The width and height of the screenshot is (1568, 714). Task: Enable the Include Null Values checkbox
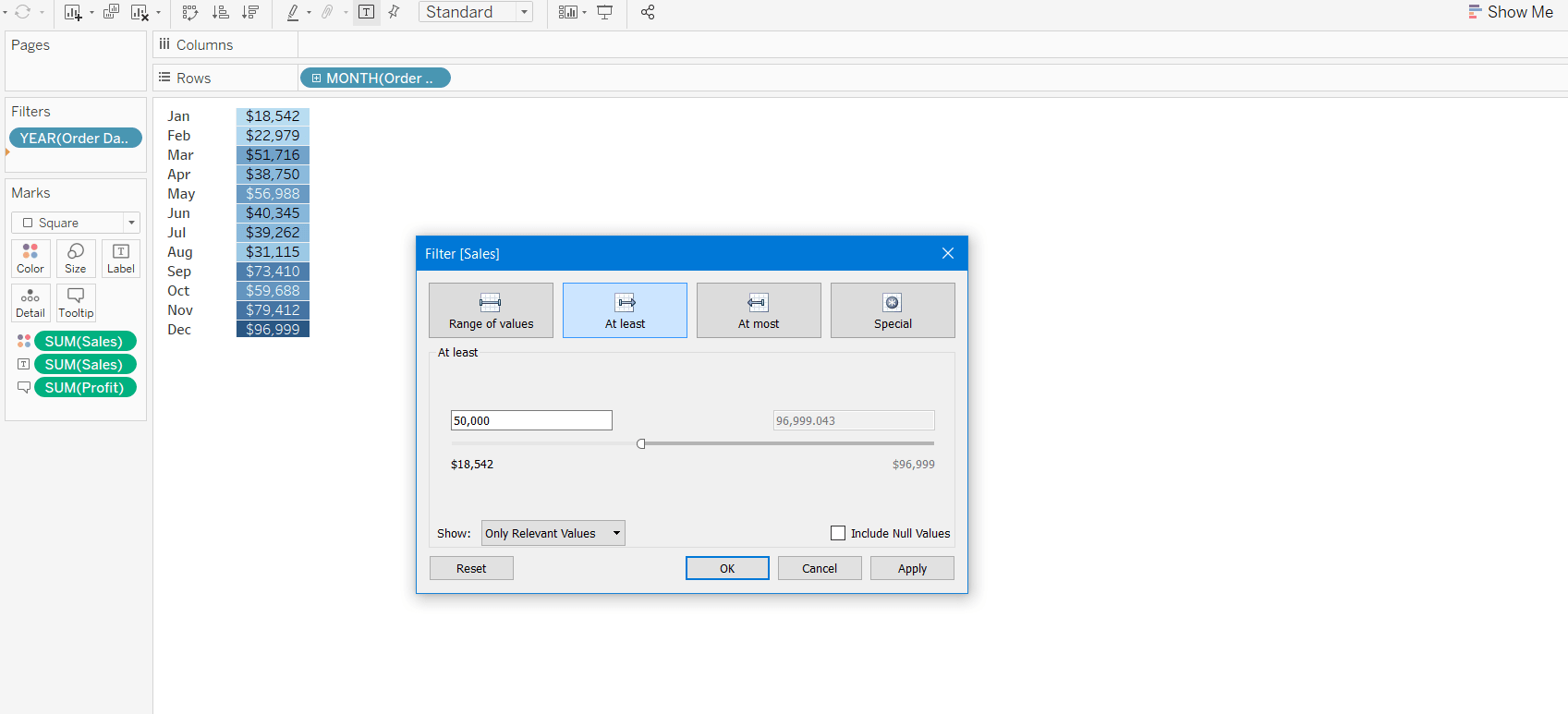tap(838, 533)
